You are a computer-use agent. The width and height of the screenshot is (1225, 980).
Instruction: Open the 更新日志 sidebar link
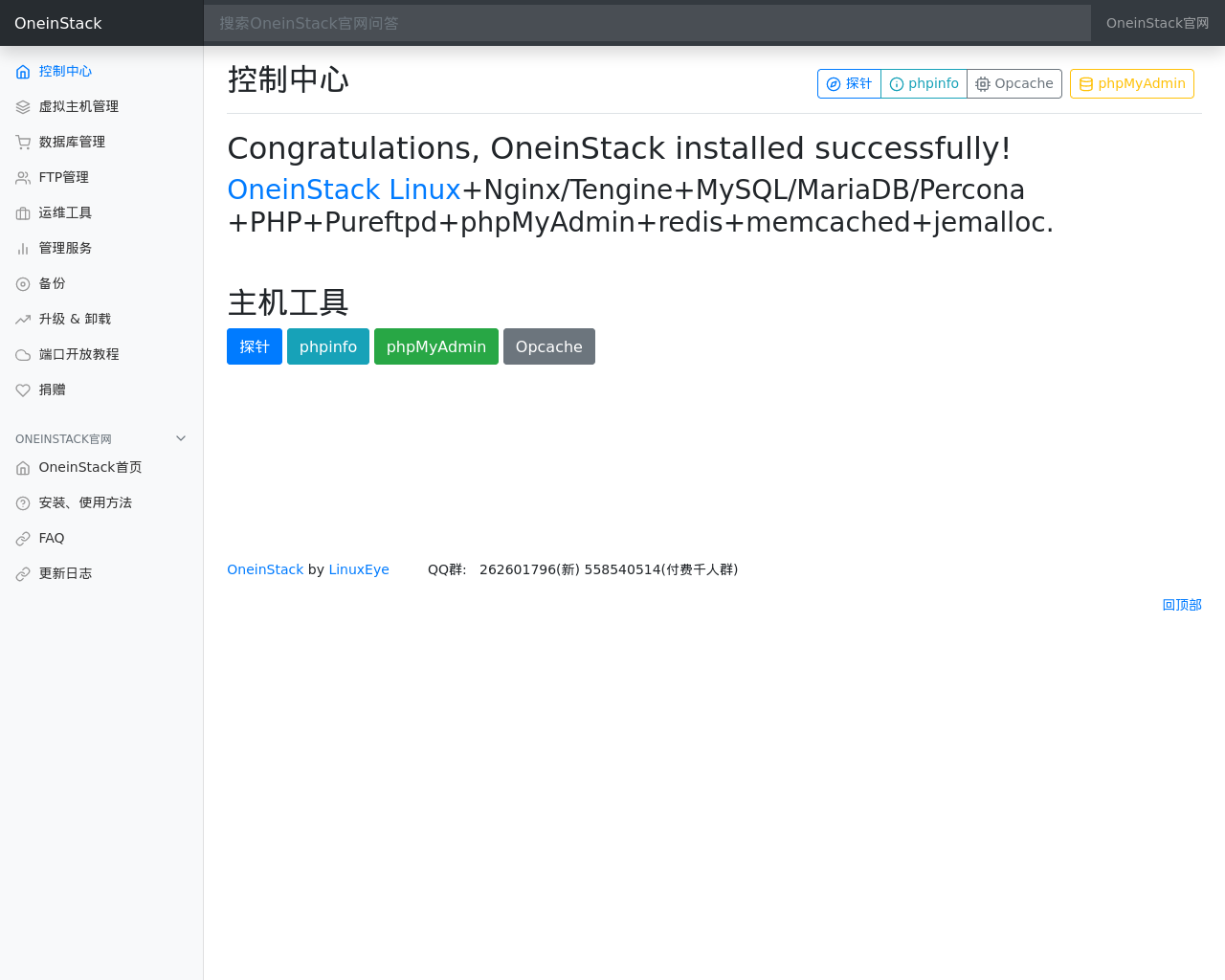click(x=101, y=573)
